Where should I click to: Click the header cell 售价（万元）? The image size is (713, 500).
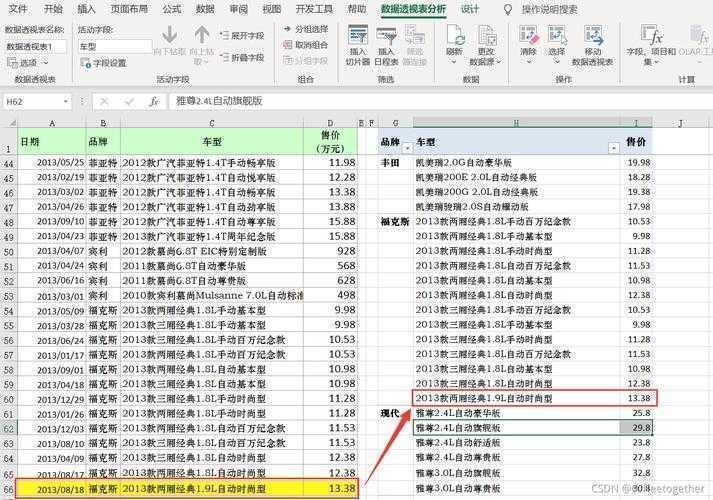tap(331, 141)
